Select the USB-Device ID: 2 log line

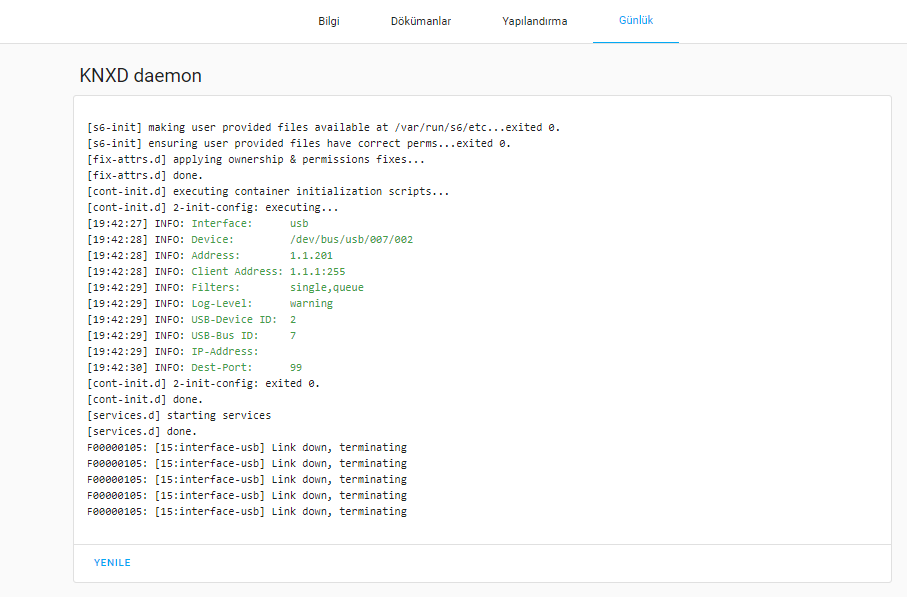point(250,319)
